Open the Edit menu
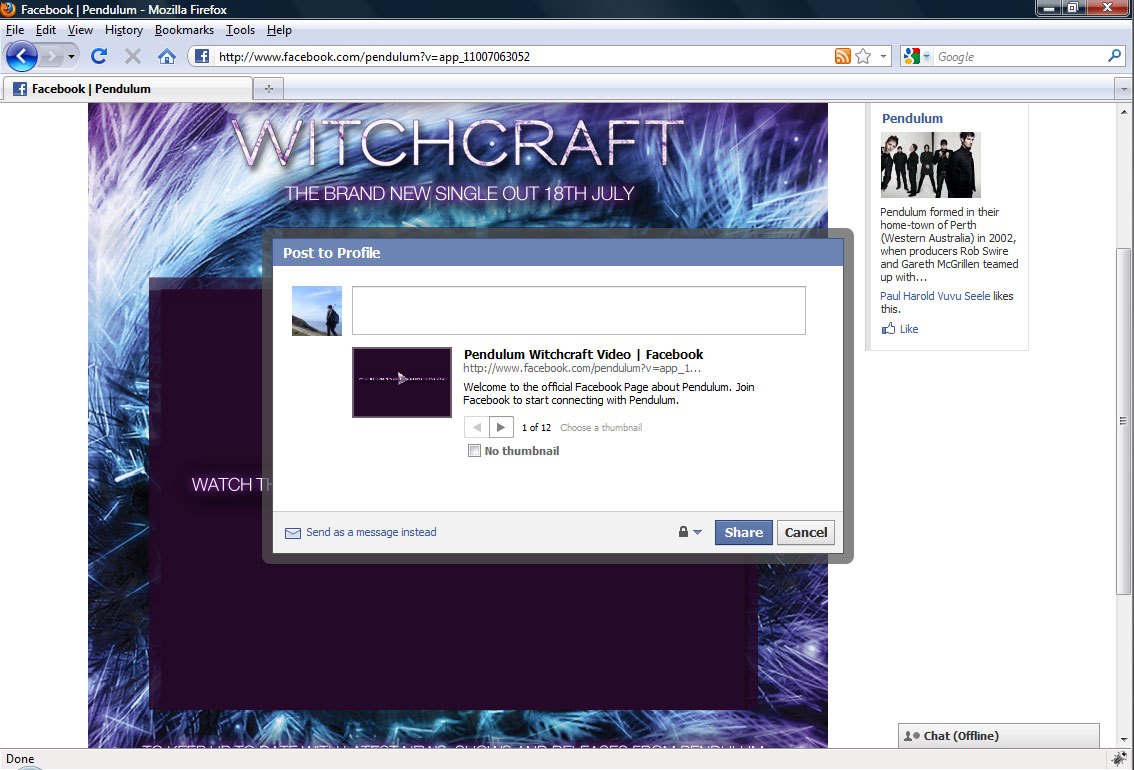 coord(46,30)
